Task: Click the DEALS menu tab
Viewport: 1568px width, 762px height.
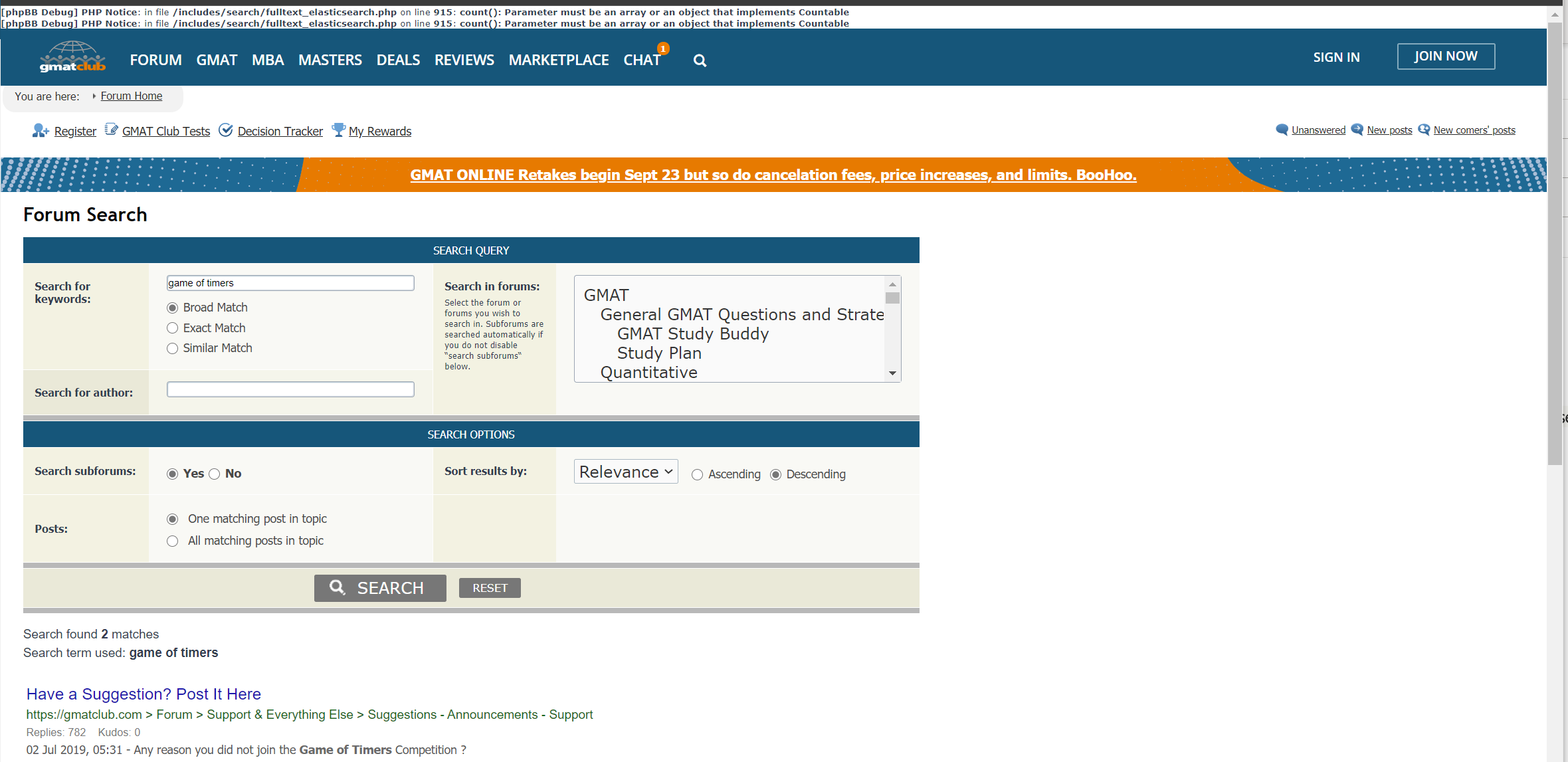Action: [399, 59]
